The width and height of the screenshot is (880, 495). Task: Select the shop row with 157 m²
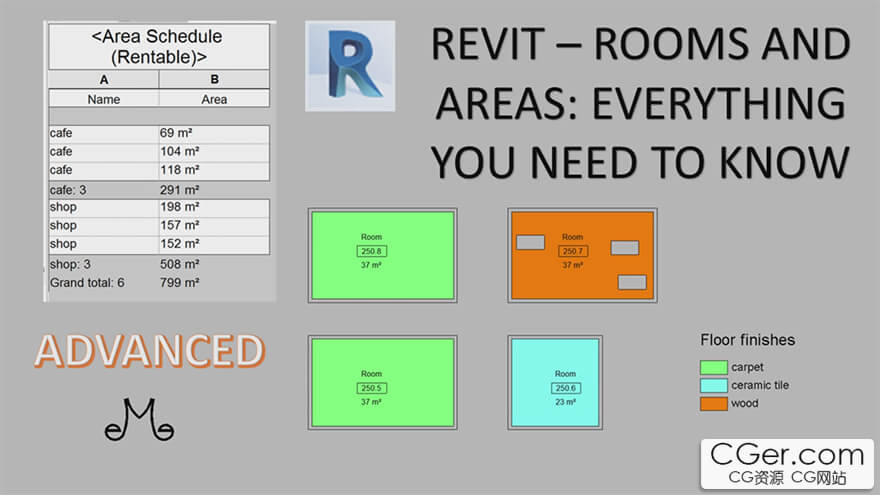[159, 226]
